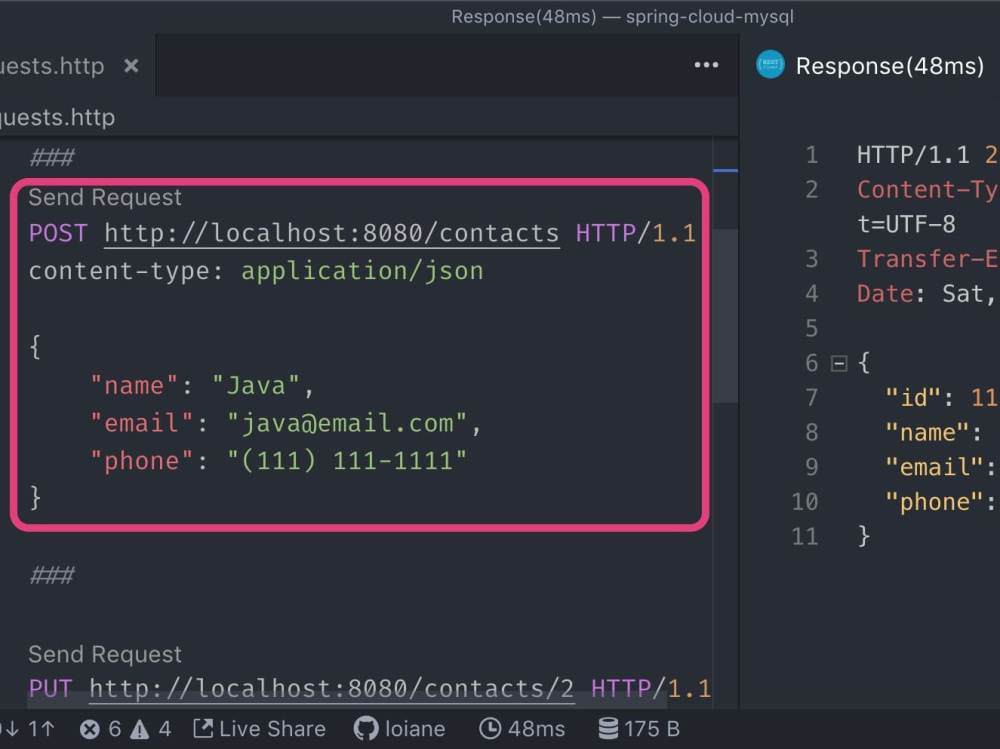
Task: Click the 175 B response size status item
Action: click(x=639, y=729)
